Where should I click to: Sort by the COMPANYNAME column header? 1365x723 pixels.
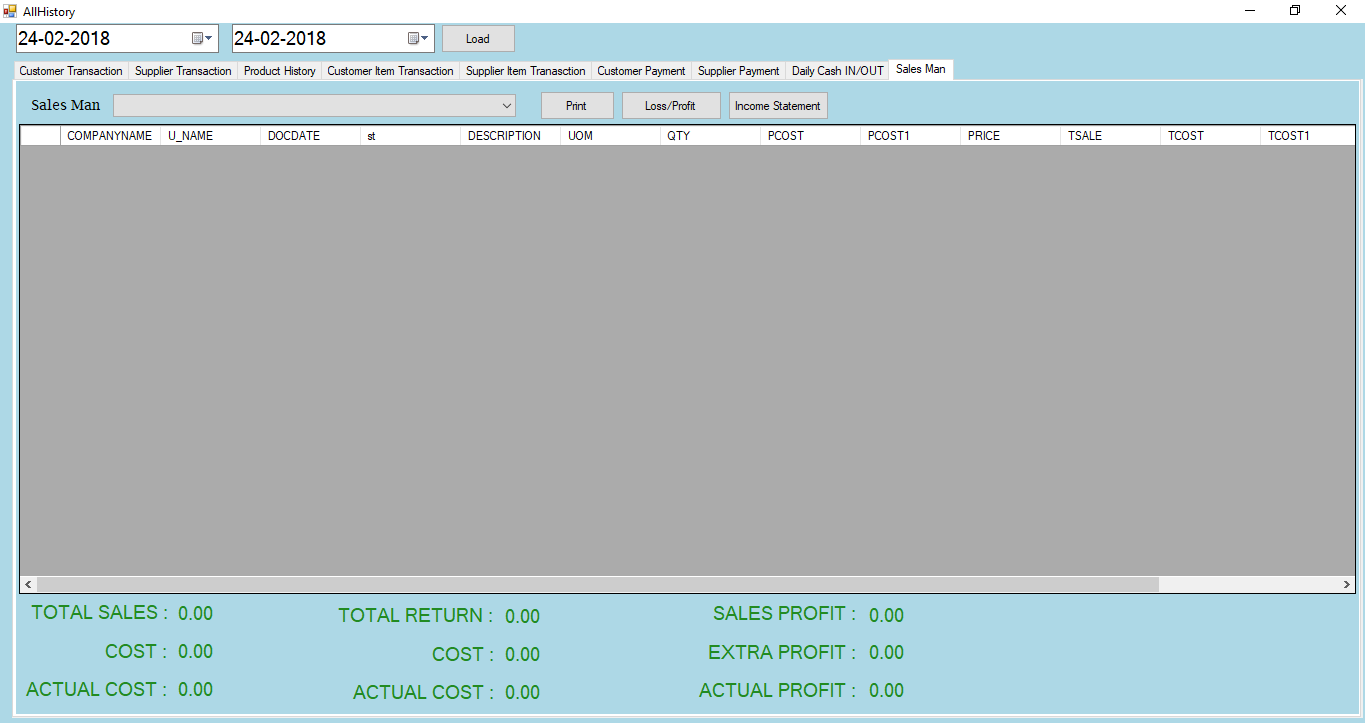click(x=110, y=136)
